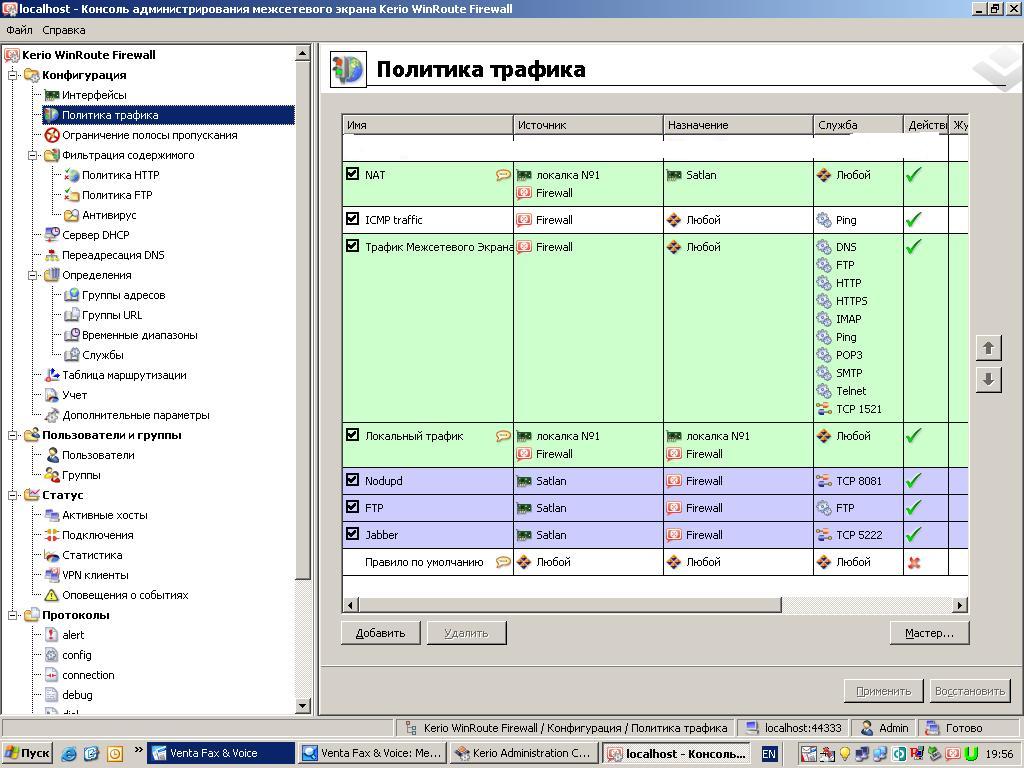Toggle the Трафик Межсетевого Экрана rule checkbox
Screen dimensions: 1024x768
[x=353, y=246]
